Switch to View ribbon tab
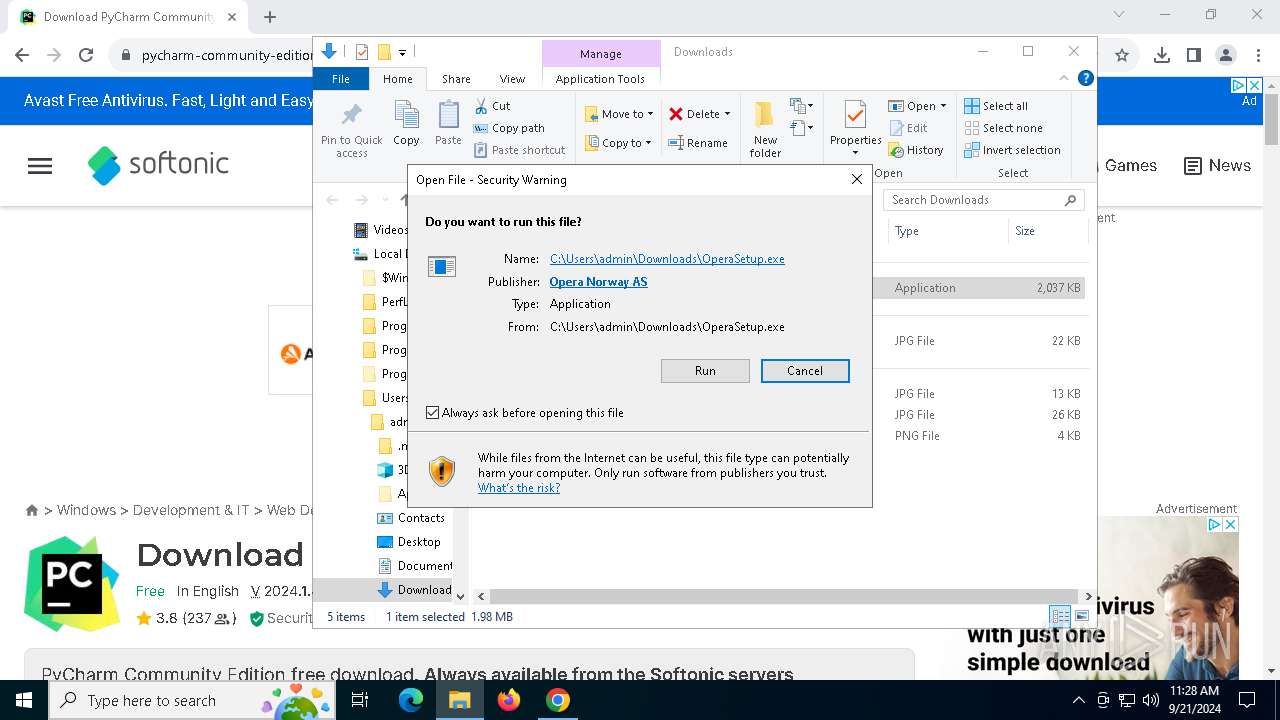The width and height of the screenshot is (1280, 720). pos(512,79)
